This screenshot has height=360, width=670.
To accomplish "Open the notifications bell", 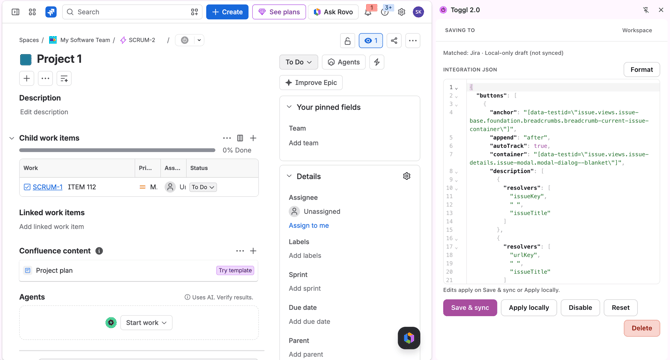I will (x=368, y=12).
